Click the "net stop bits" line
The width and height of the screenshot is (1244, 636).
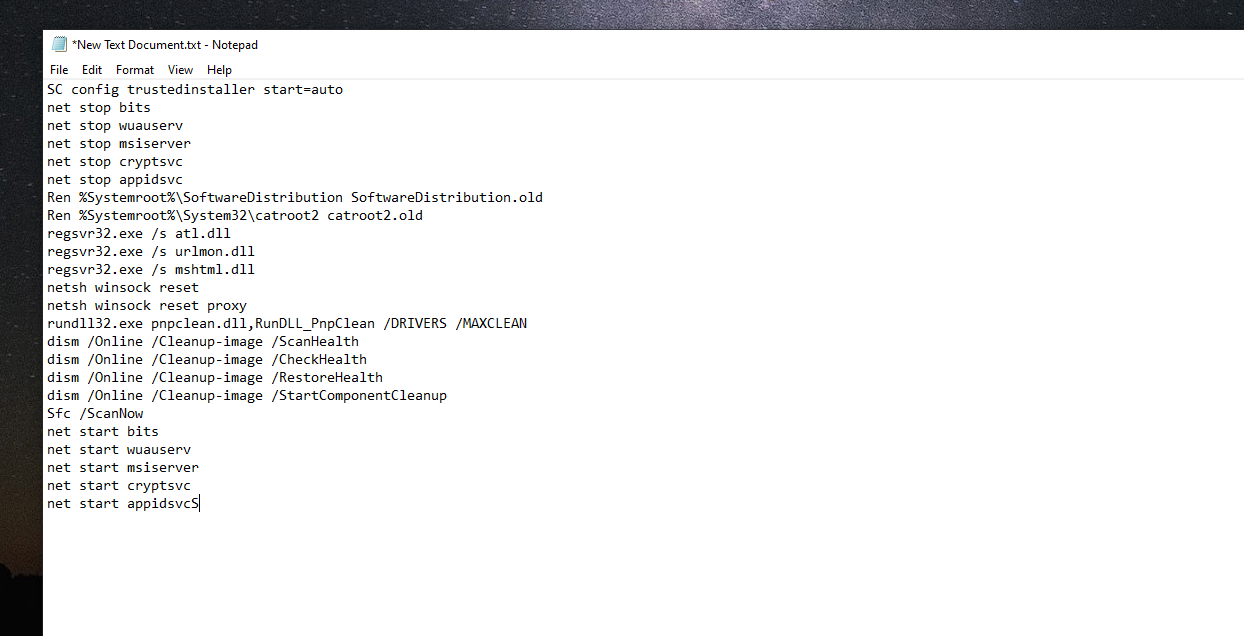[x=98, y=108]
